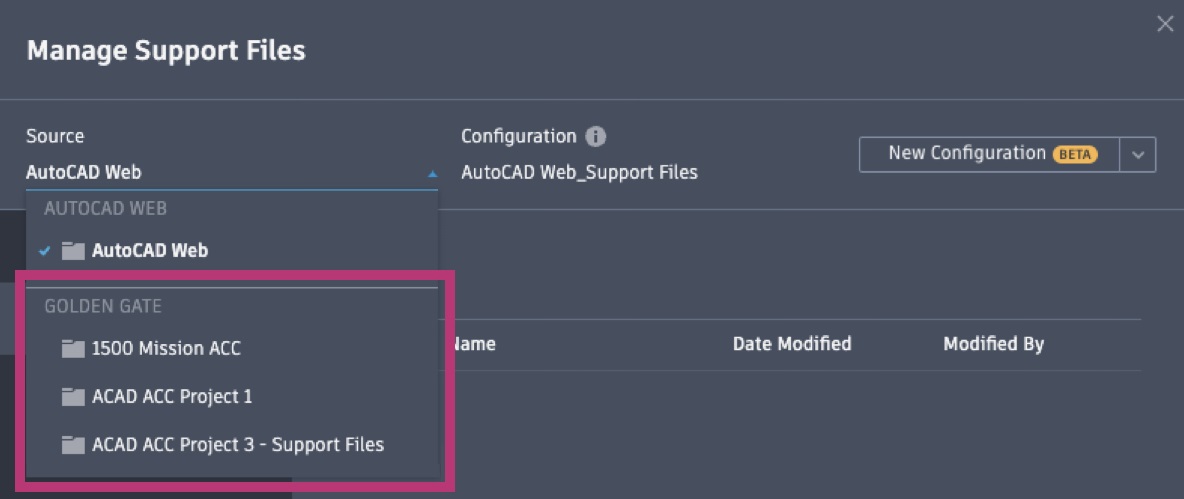Click the Configuration info icon

pos(596,137)
